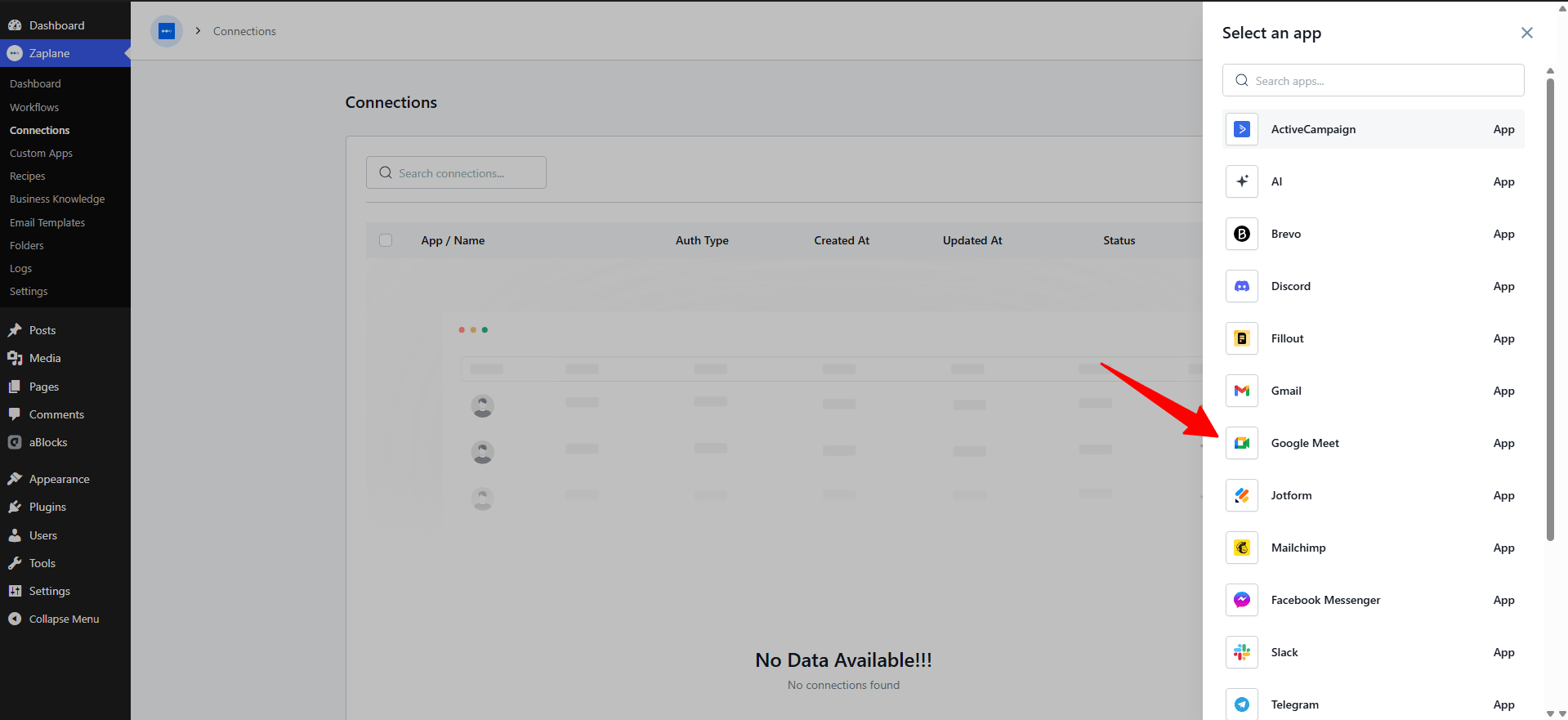Click the aBlocks icon in sidebar
The height and width of the screenshot is (720, 1568).
click(x=15, y=442)
